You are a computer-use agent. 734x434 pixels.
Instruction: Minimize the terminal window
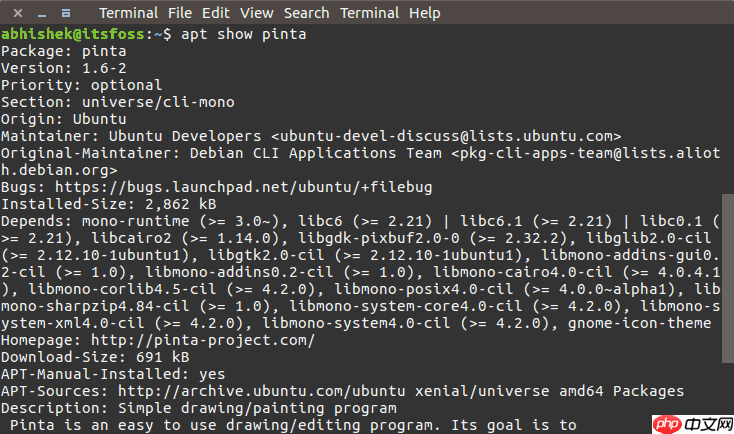pos(42,14)
